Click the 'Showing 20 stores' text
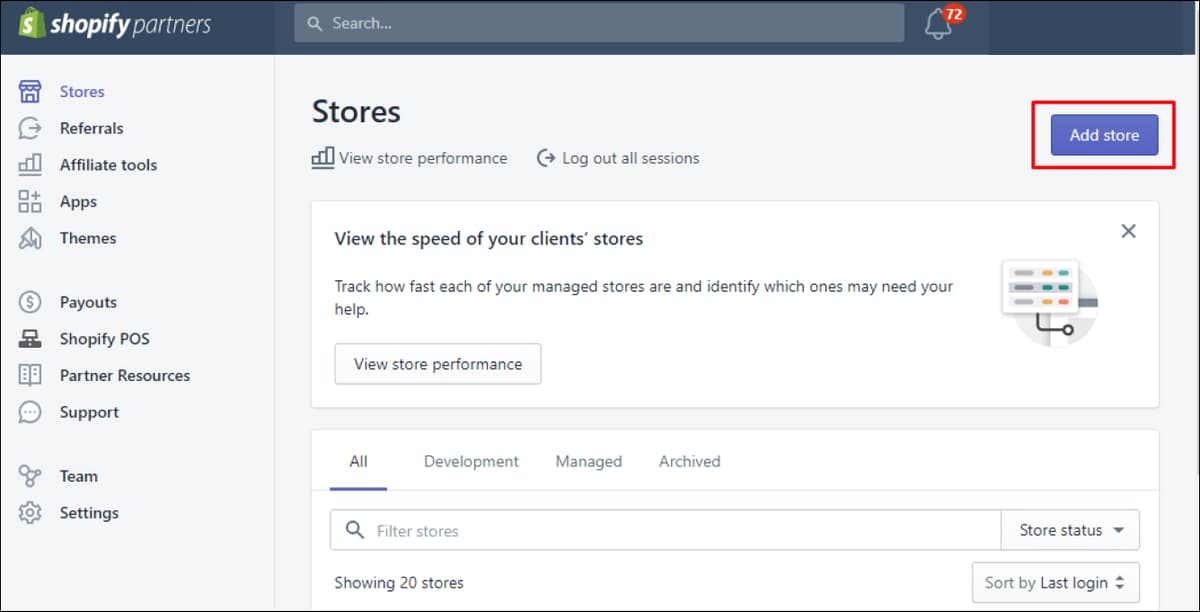 pyautogui.click(x=399, y=582)
